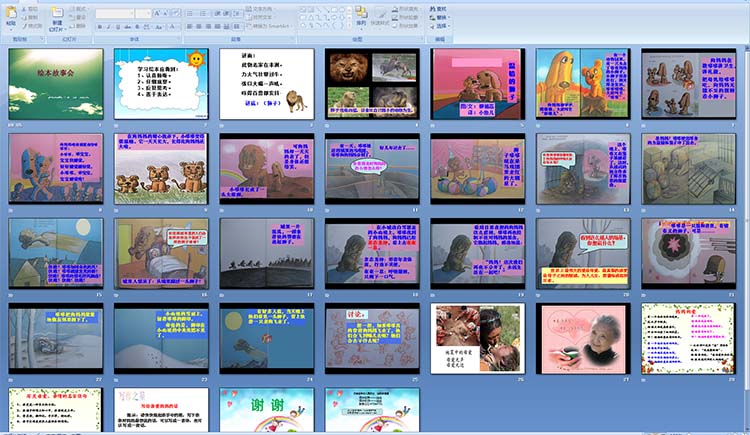Toggle center text alignment

(199, 26)
